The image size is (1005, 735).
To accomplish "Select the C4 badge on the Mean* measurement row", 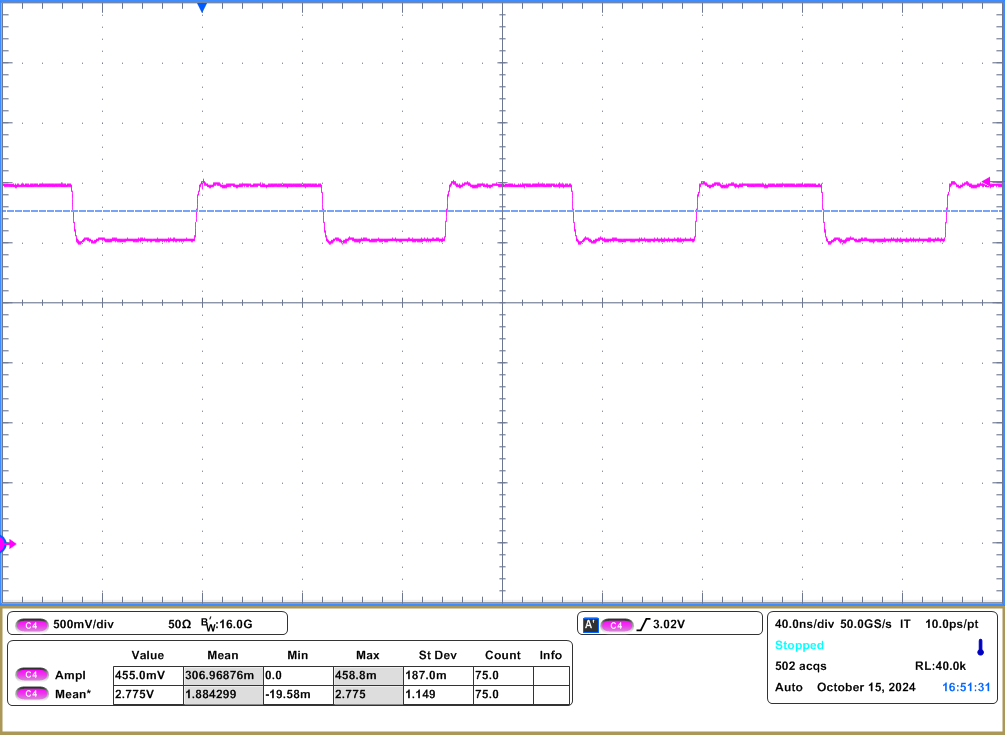I will [x=33, y=694].
